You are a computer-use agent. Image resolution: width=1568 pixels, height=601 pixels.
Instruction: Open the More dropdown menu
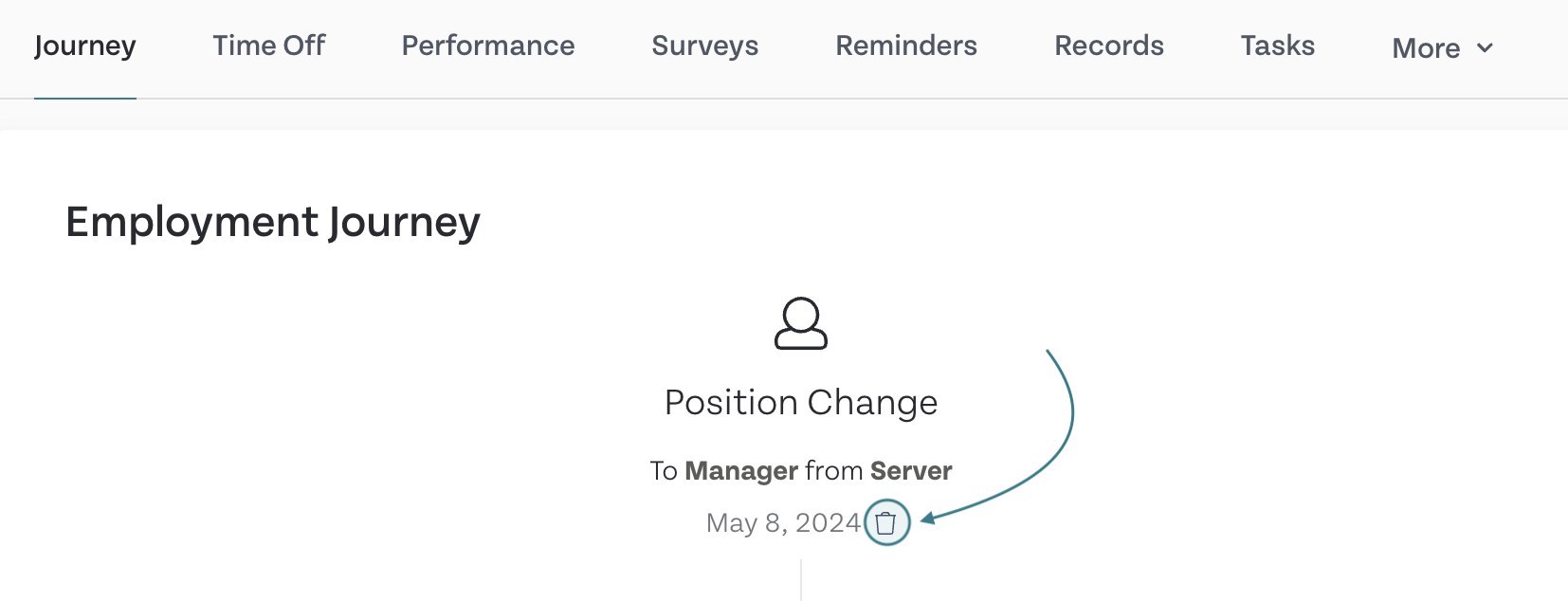pyautogui.click(x=1442, y=47)
